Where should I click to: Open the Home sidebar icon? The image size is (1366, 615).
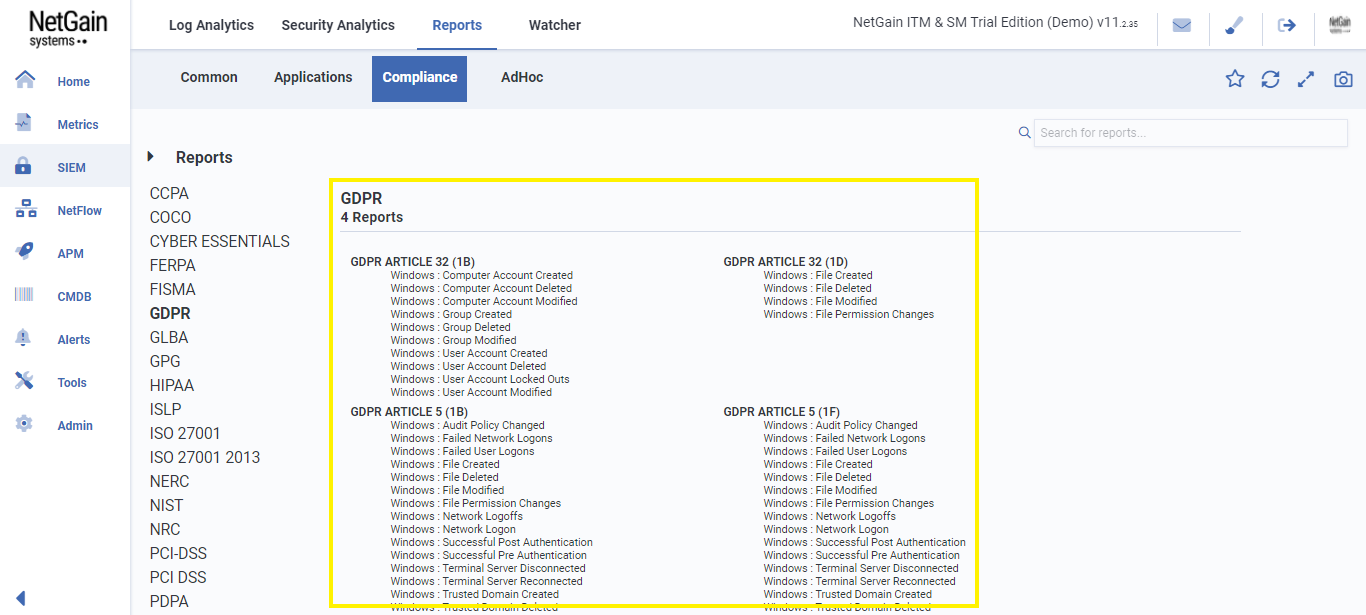(25, 80)
